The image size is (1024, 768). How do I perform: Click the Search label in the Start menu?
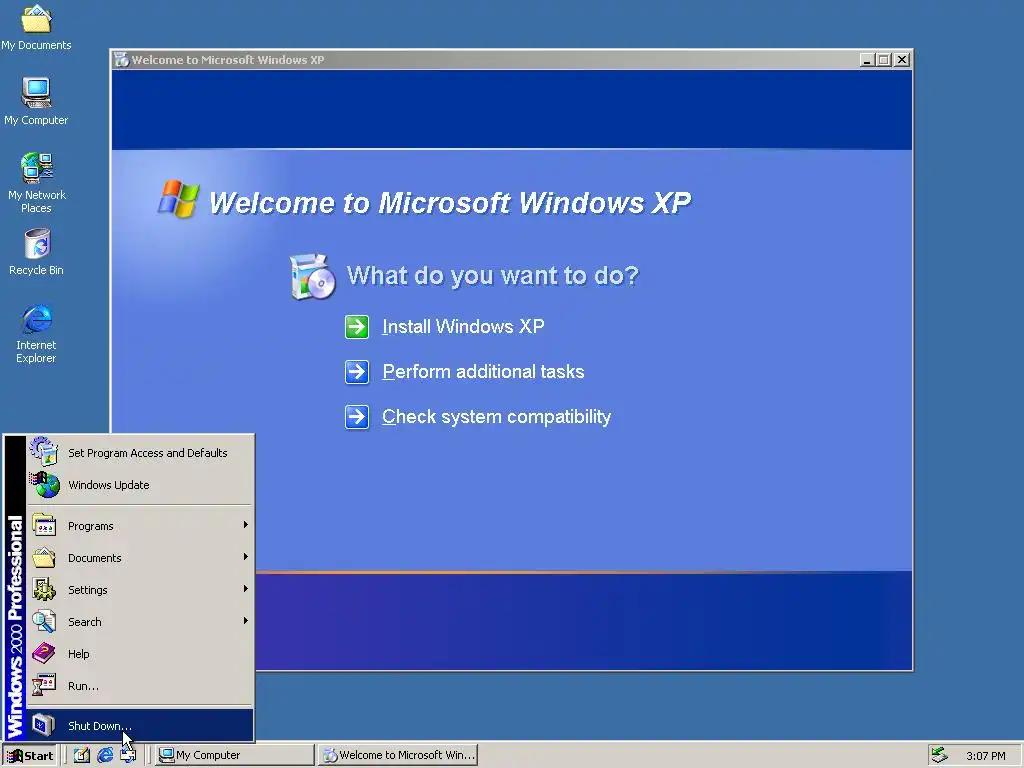[x=85, y=622]
